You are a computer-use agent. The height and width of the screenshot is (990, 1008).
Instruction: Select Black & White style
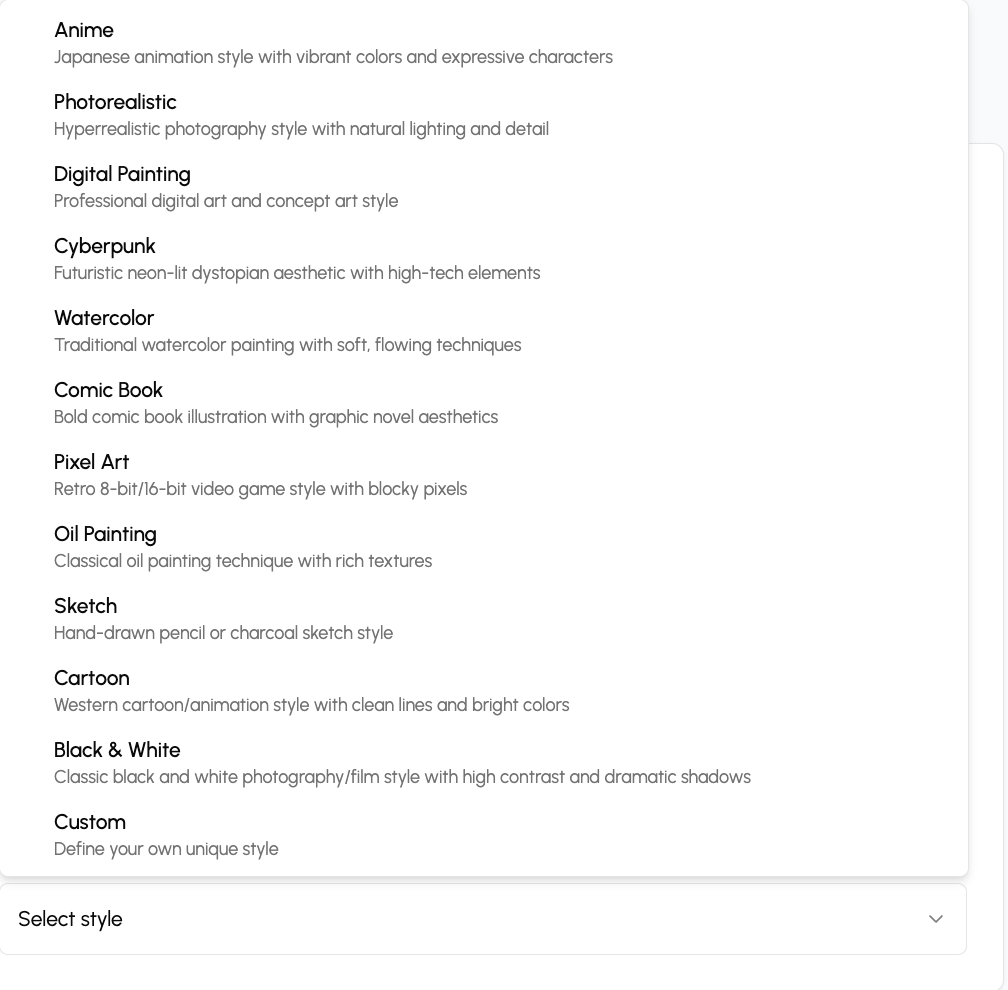(483, 763)
